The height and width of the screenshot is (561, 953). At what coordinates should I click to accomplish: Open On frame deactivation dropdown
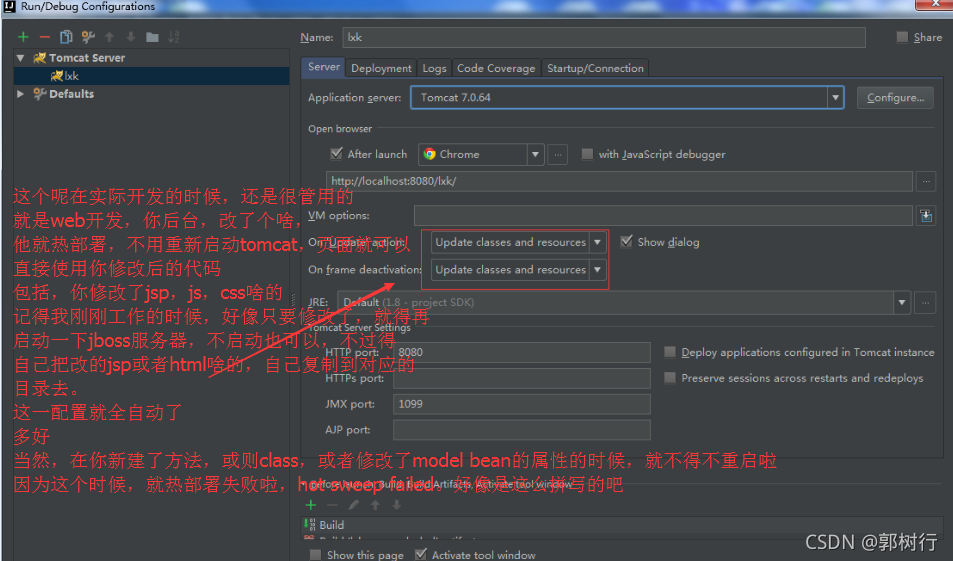click(x=518, y=269)
